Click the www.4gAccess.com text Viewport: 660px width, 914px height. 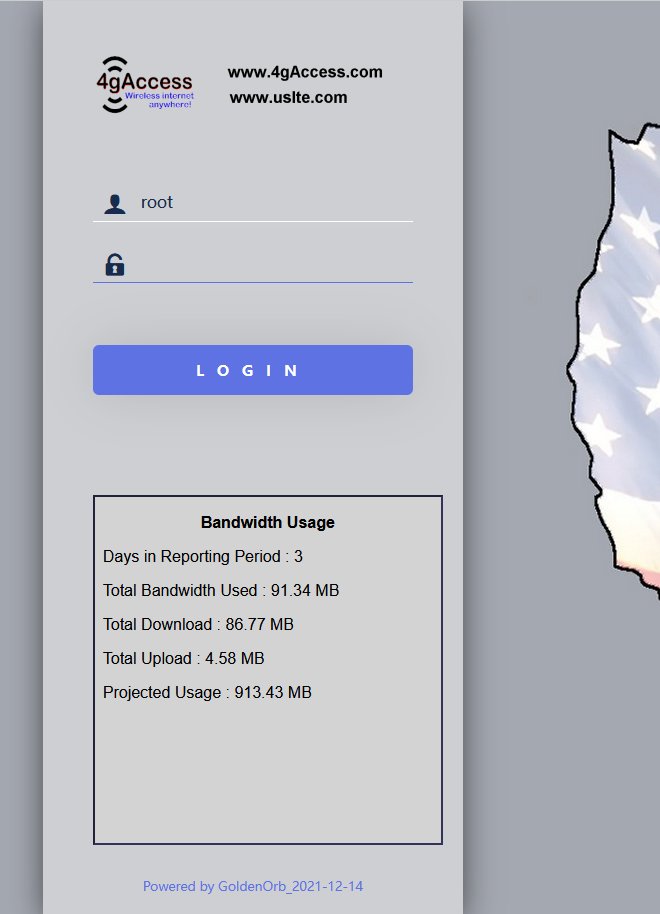coord(305,72)
